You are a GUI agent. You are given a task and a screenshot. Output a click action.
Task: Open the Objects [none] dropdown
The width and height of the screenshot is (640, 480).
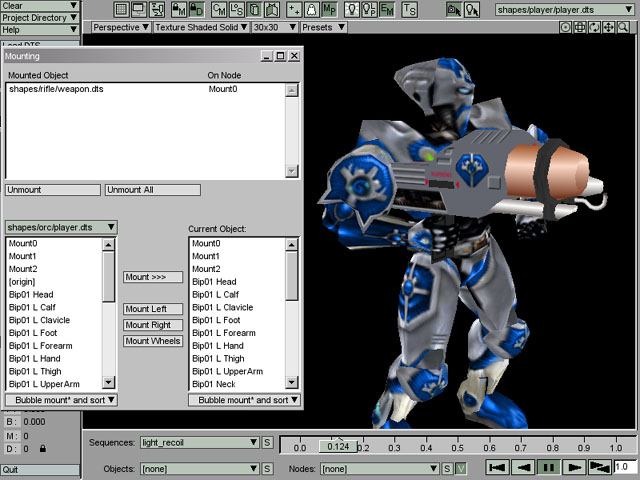200,469
